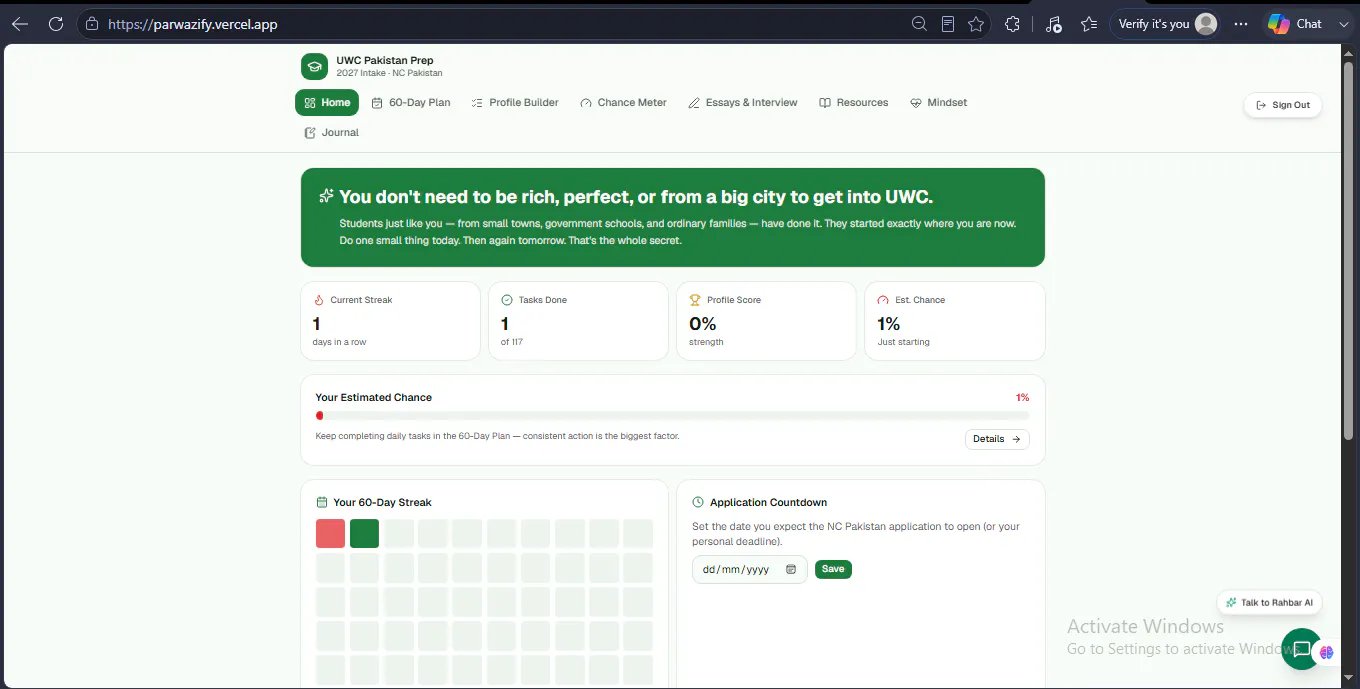Select the Home tab
The height and width of the screenshot is (689, 1360).
(x=327, y=103)
